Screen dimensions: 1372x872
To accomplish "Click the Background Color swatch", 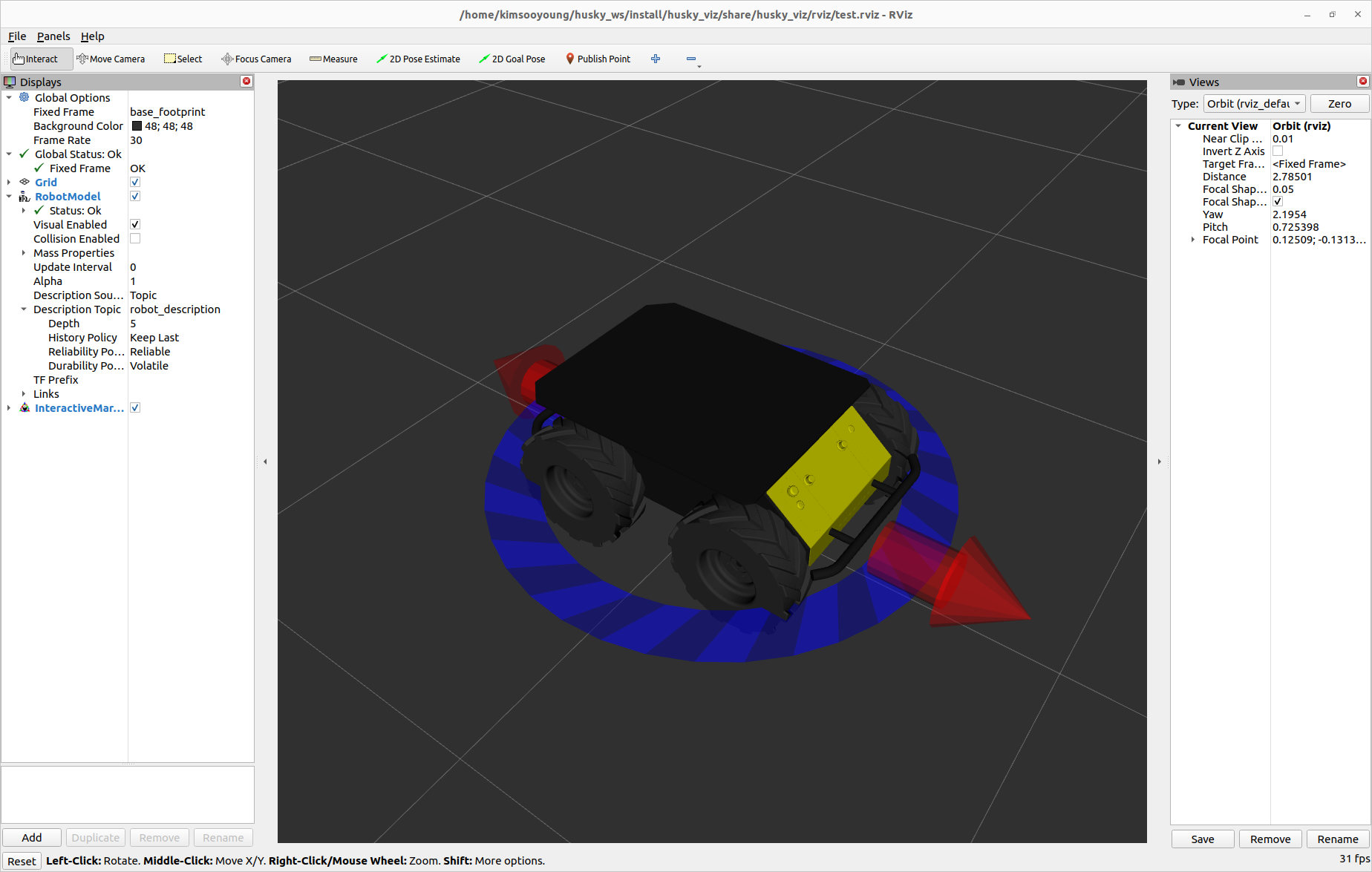I will (x=137, y=126).
